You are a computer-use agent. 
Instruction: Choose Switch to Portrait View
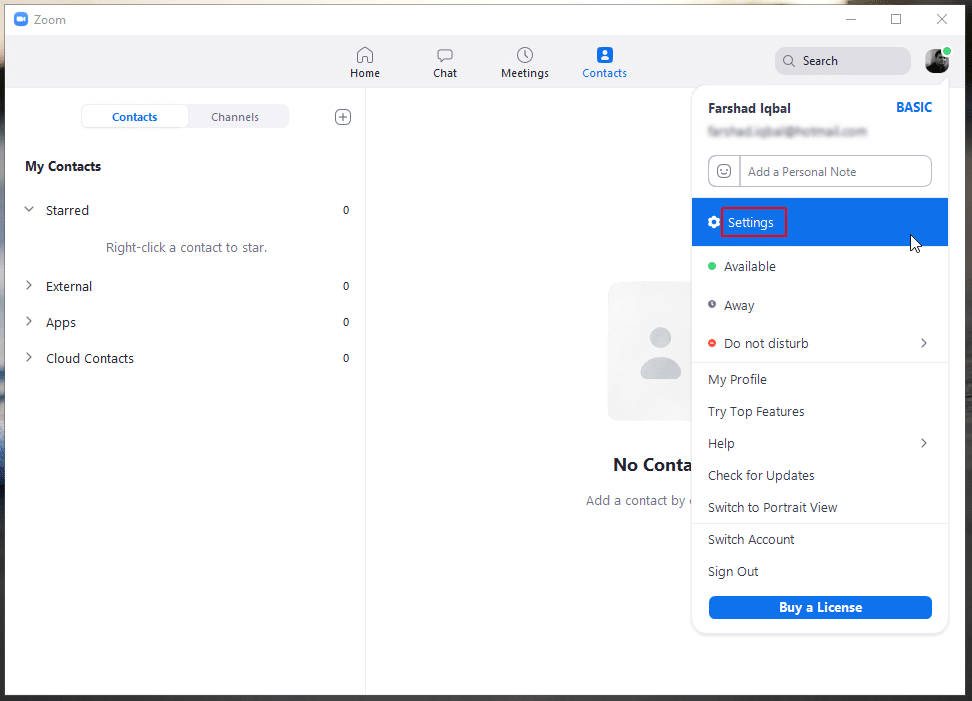(772, 508)
